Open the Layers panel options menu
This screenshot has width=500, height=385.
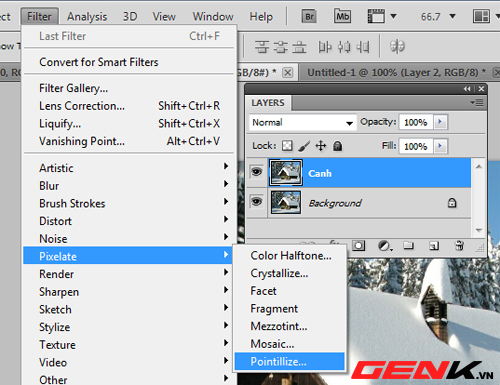(x=477, y=103)
